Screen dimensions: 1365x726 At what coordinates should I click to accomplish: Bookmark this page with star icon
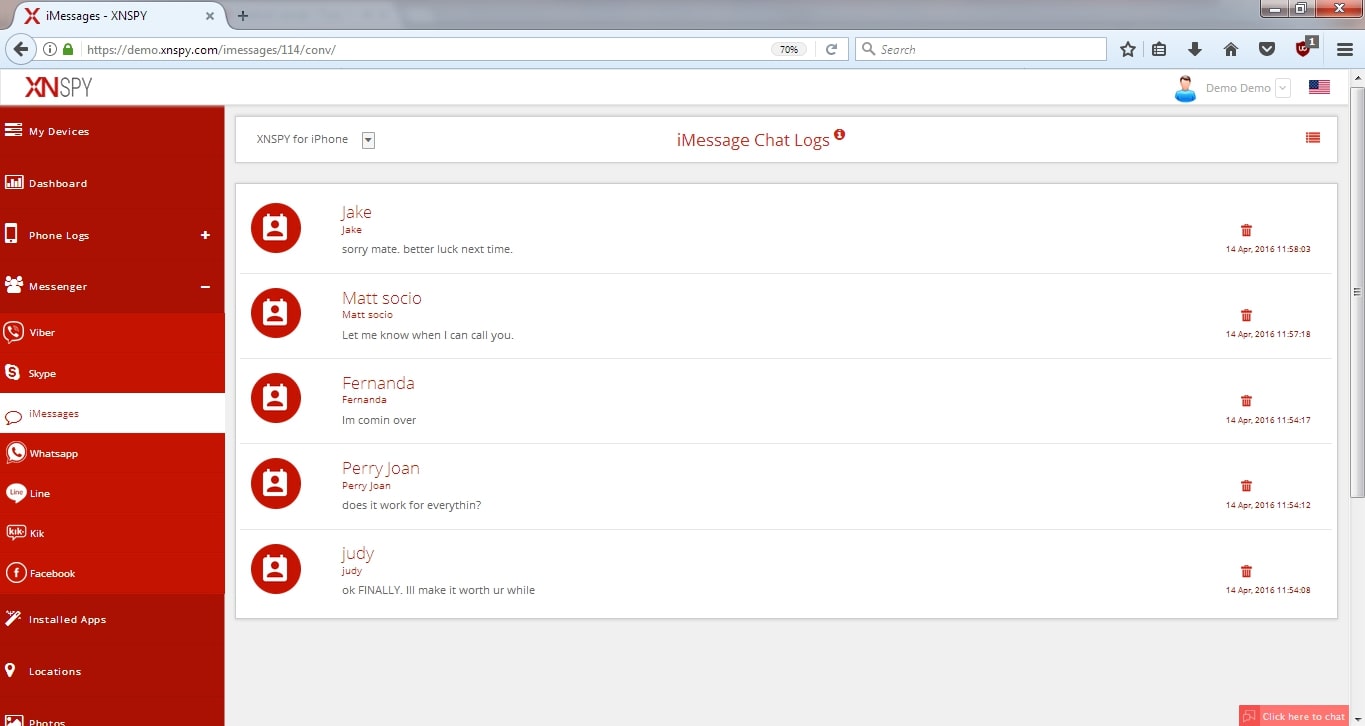tap(1128, 49)
